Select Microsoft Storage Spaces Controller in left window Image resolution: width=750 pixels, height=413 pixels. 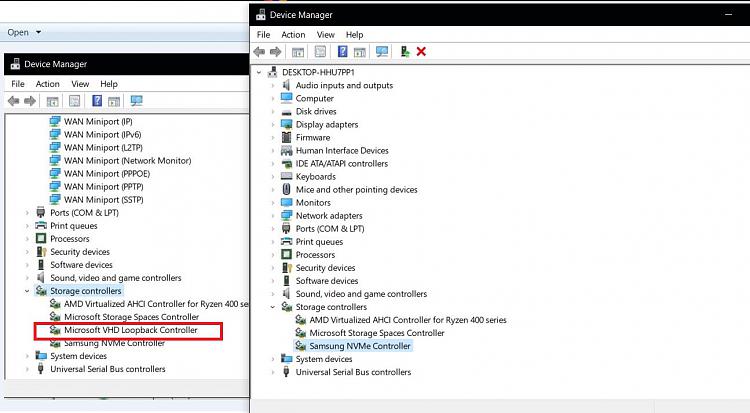click(132, 317)
